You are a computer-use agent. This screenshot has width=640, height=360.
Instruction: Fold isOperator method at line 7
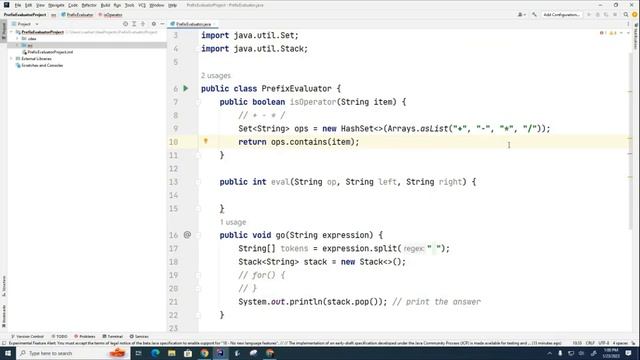198,102
